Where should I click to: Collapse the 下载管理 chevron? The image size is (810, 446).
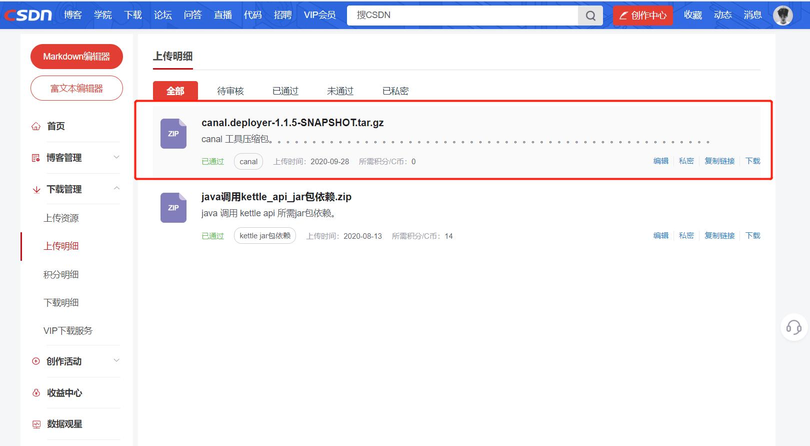[x=116, y=189]
